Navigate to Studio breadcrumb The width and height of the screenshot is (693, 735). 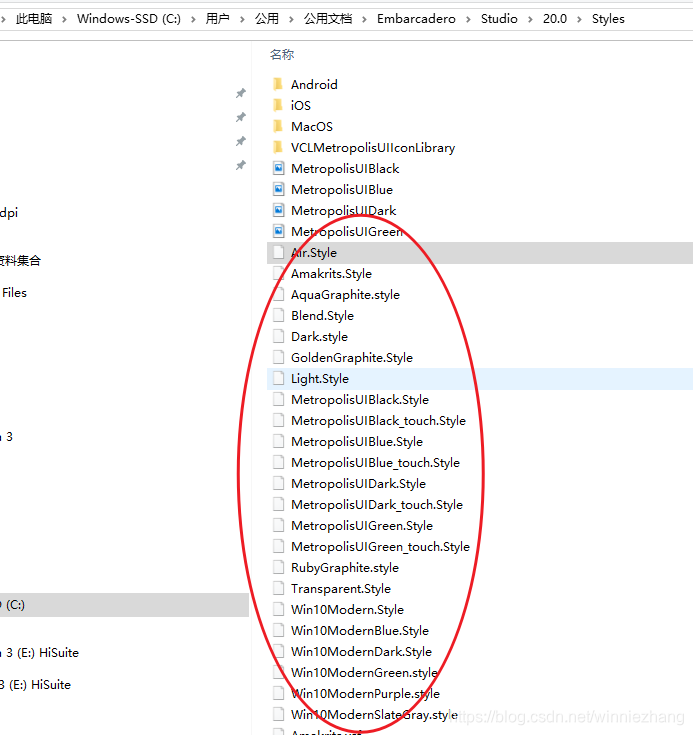[499, 19]
